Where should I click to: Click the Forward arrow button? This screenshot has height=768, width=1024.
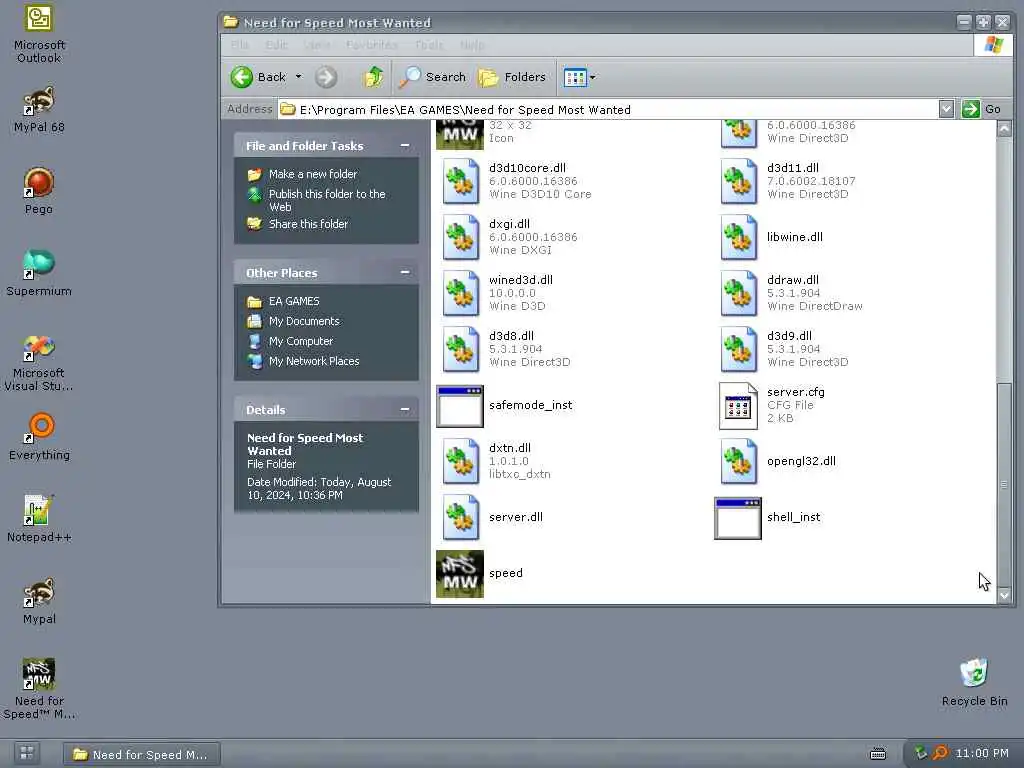(326, 77)
